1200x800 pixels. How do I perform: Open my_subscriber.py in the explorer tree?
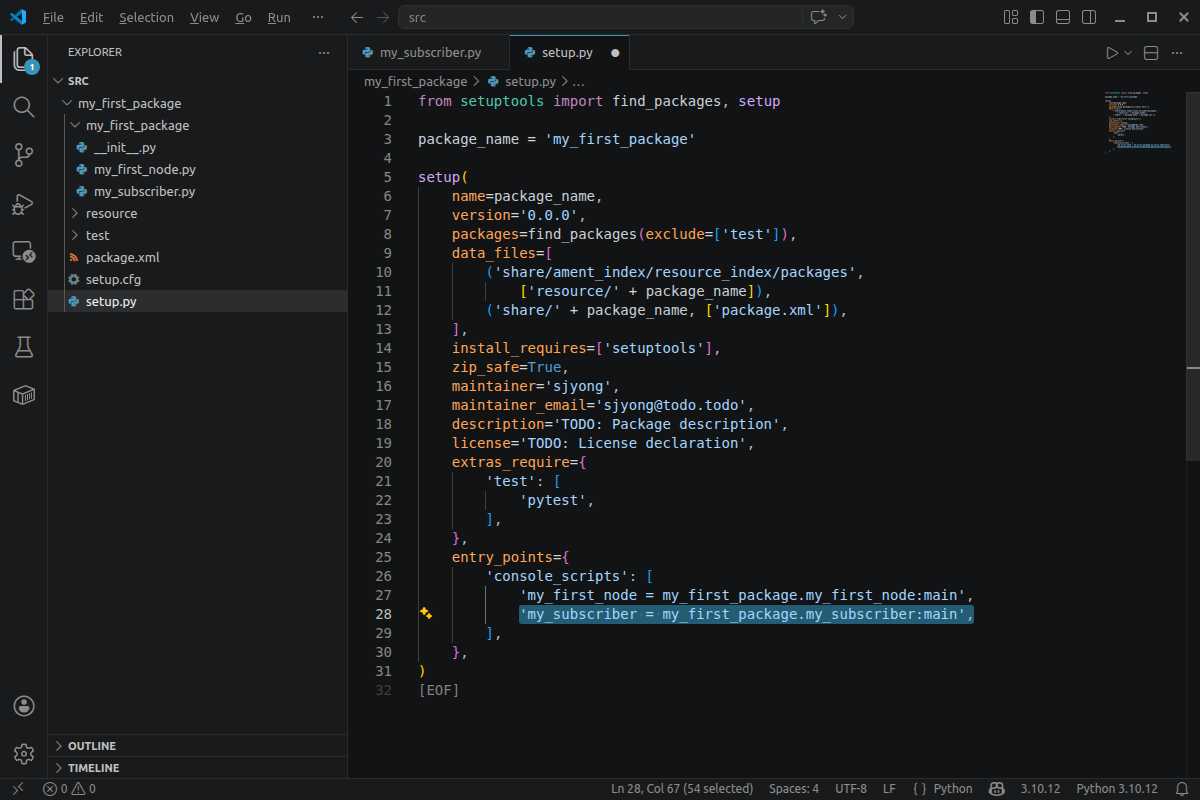click(197, 191)
